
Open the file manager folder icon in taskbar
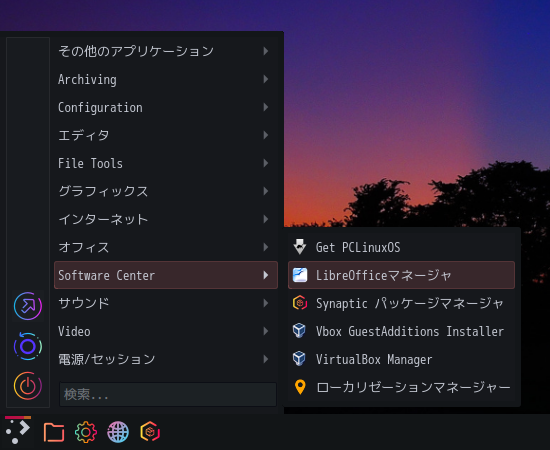pos(54,432)
